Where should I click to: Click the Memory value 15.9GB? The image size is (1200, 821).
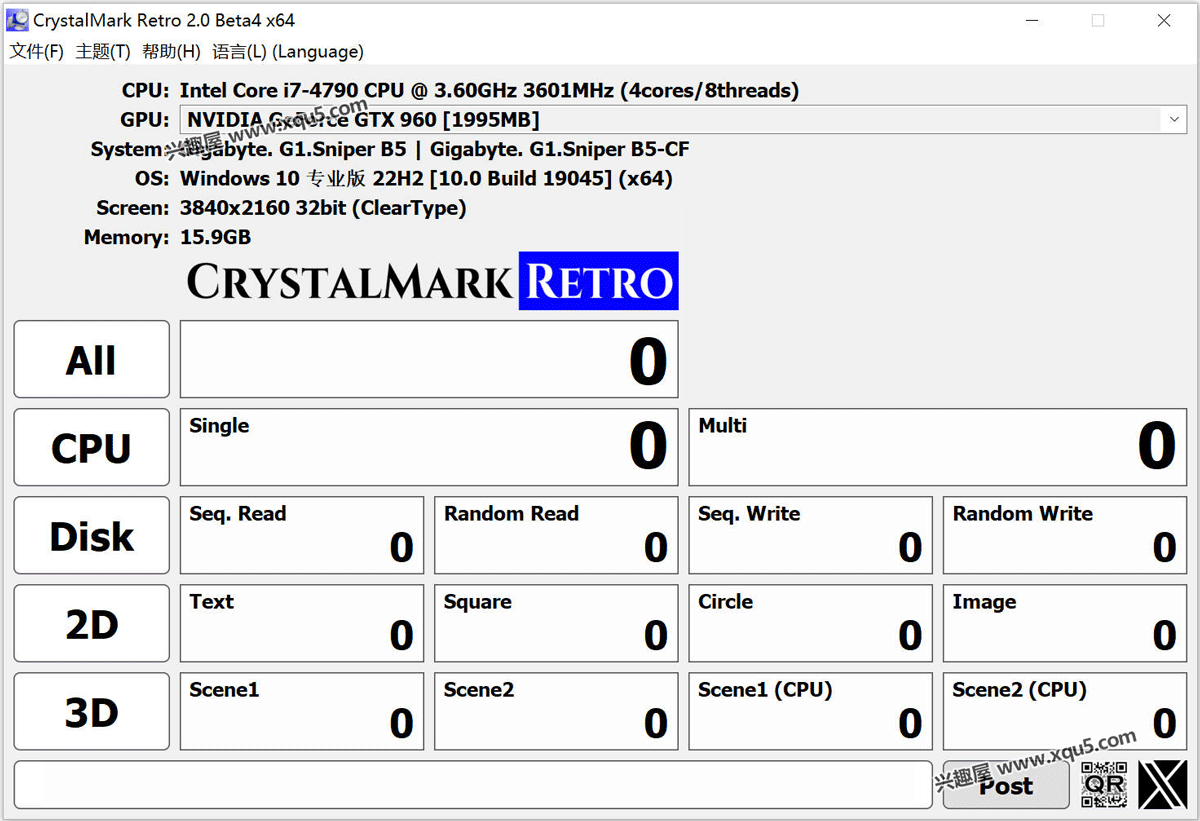(x=215, y=238)
